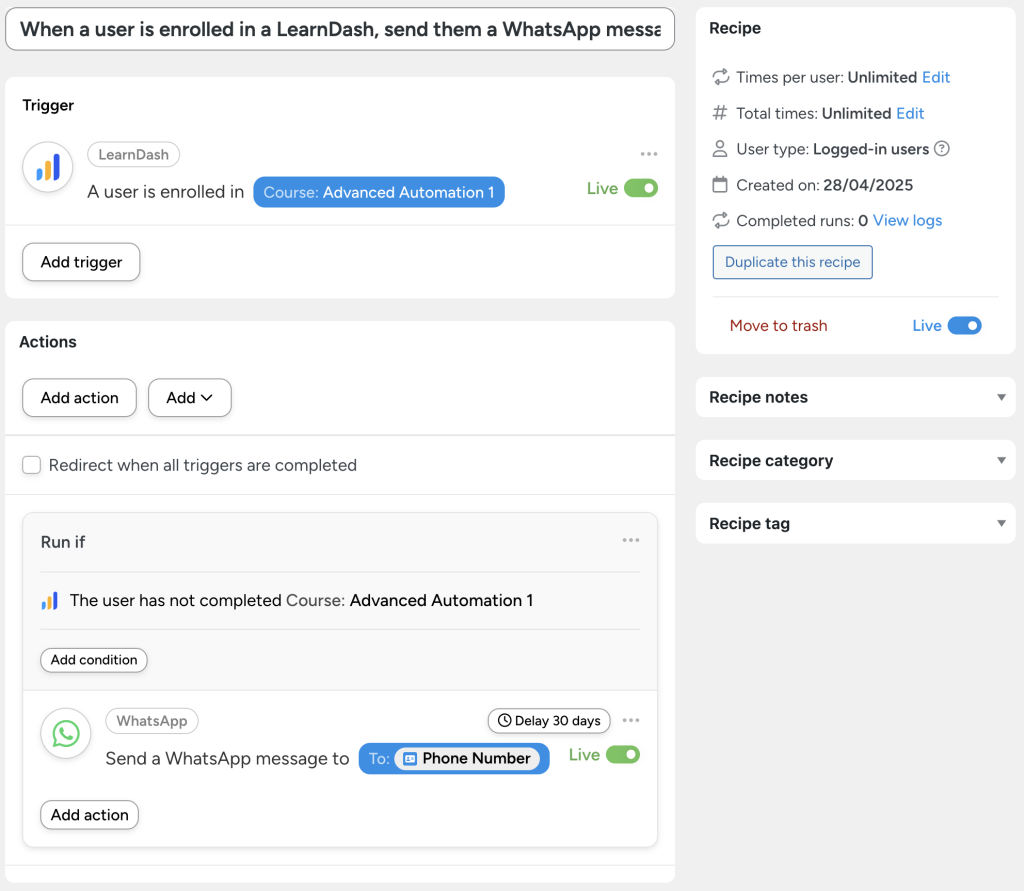
Task: Click the LearnDash icon beside the Run if condition
Action: [49, 601]
